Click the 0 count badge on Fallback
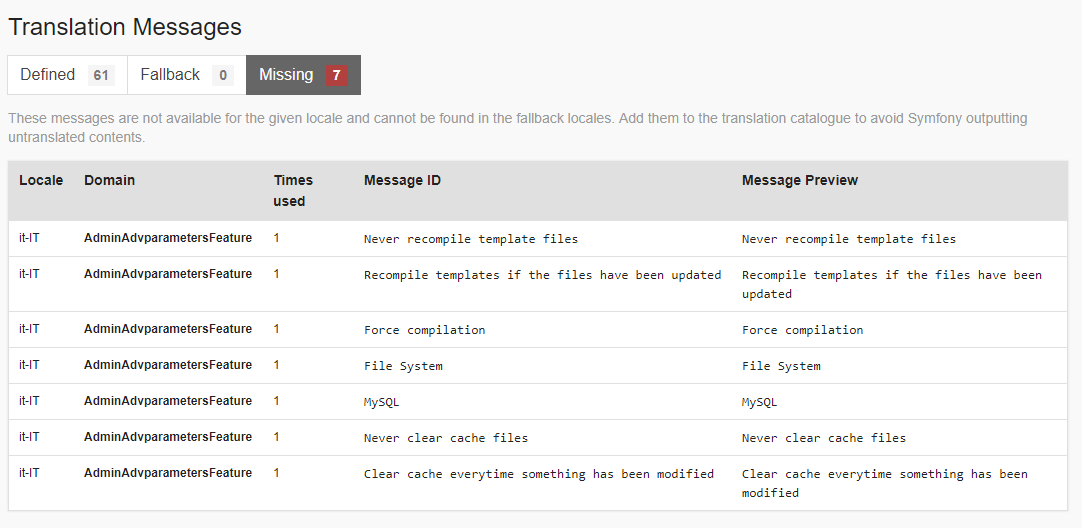 click(x=222, y=75)
